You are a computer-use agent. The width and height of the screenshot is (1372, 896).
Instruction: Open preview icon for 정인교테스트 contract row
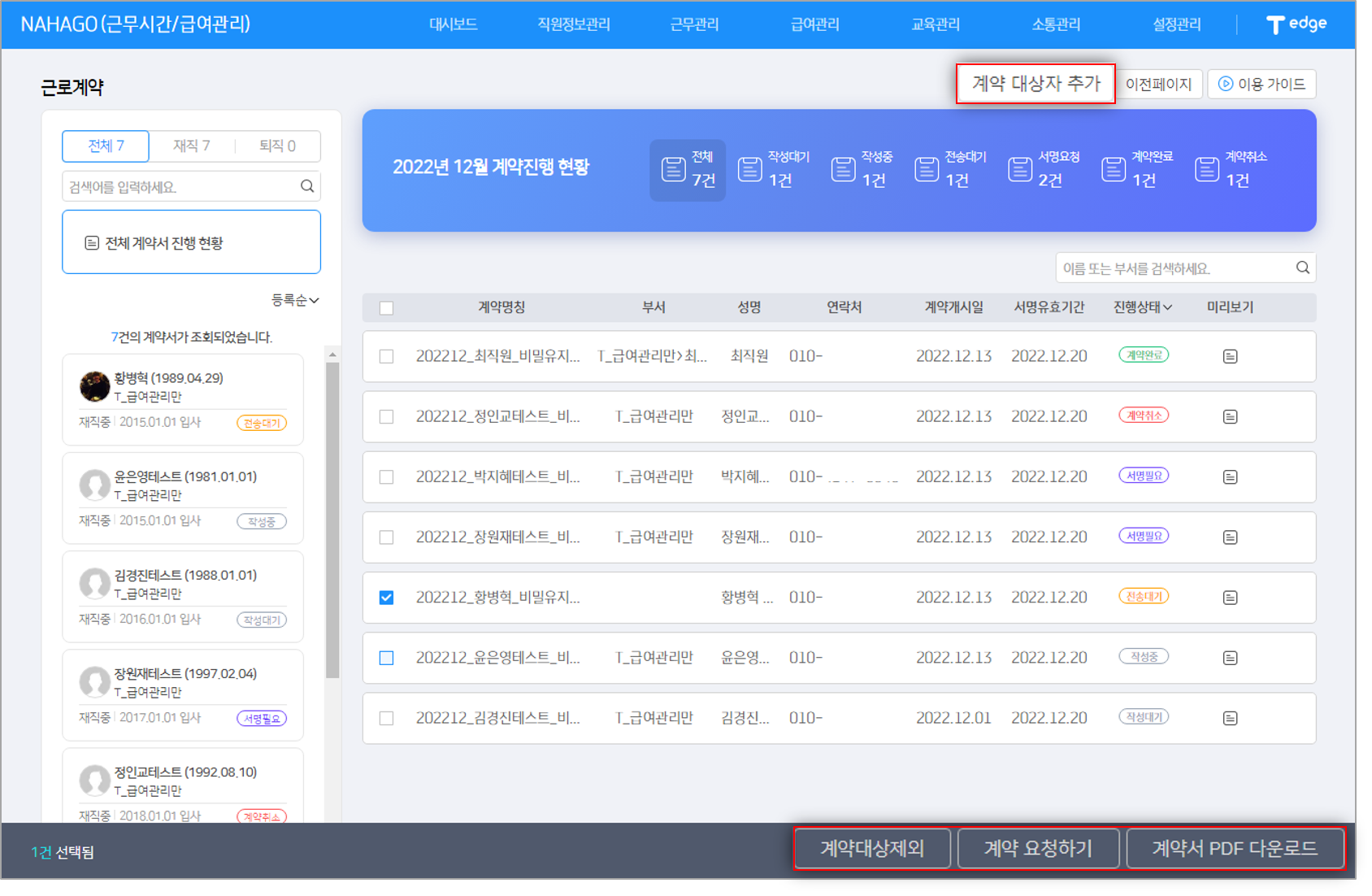click(x=1230, y=416)
